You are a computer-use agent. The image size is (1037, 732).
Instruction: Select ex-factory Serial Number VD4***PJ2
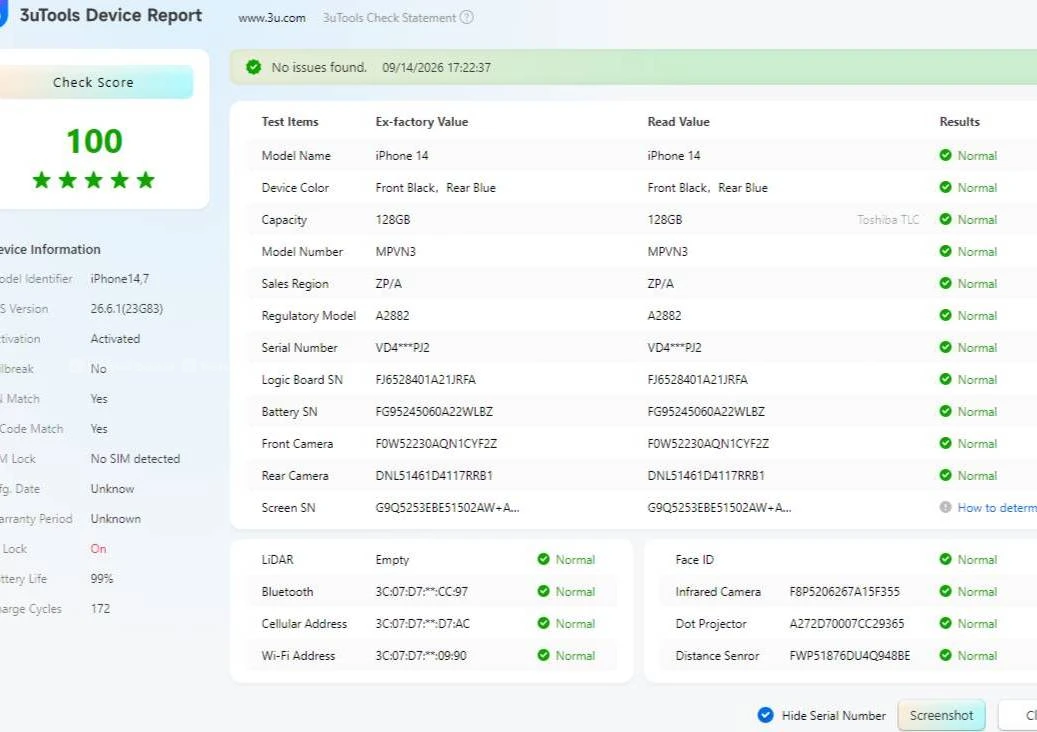click(402, 348)
